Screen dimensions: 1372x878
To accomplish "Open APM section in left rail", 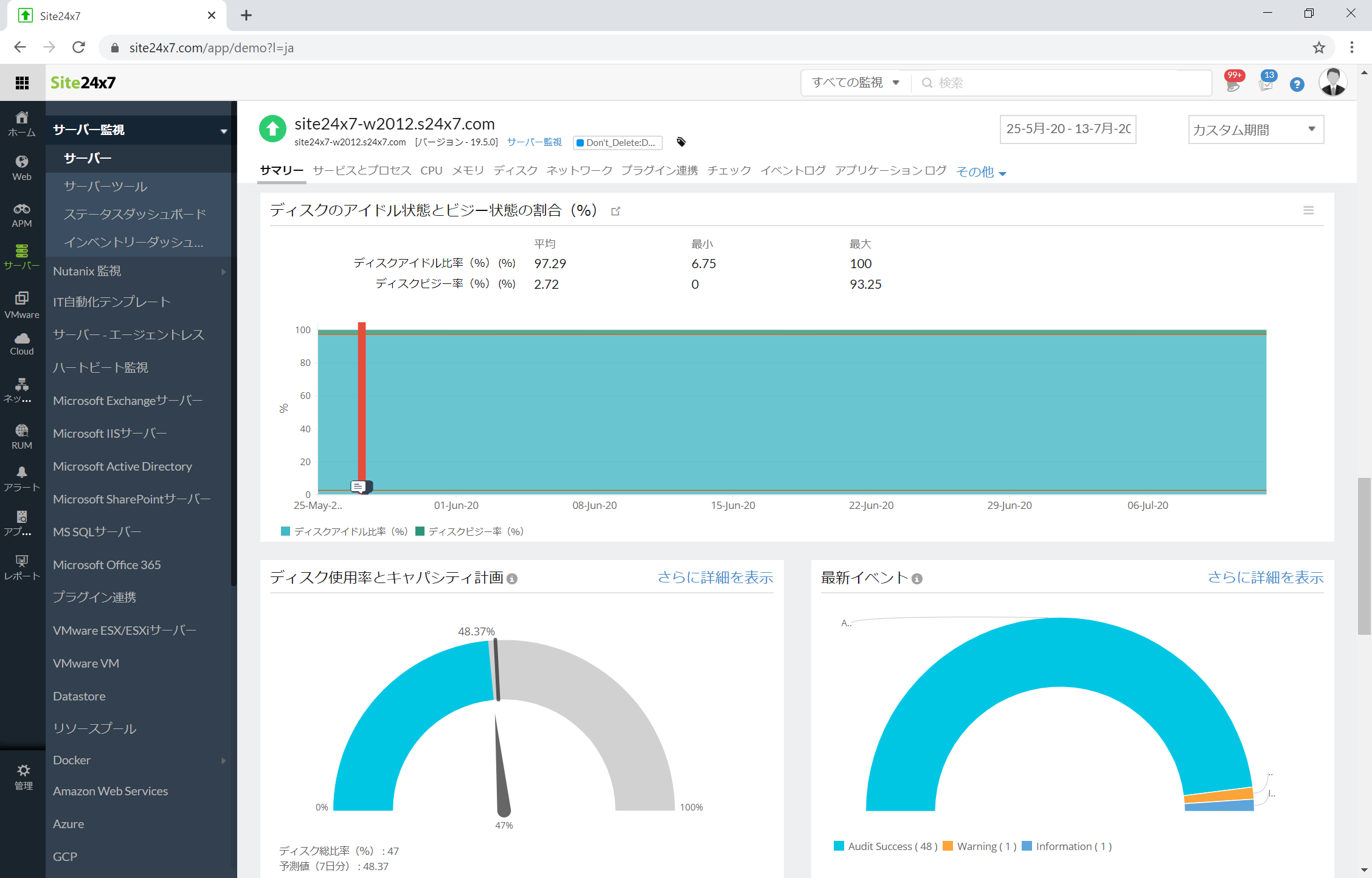I will [x=22, y=215].
